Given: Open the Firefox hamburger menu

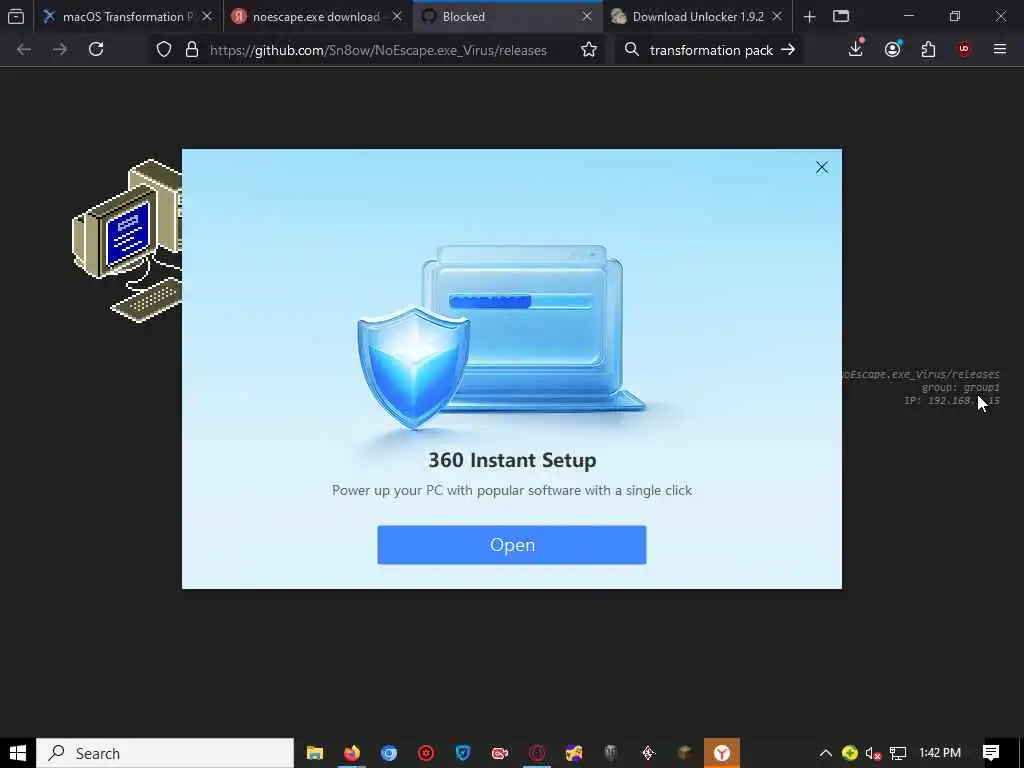Looking at the screenshot, I should (x=1000, y=50).
